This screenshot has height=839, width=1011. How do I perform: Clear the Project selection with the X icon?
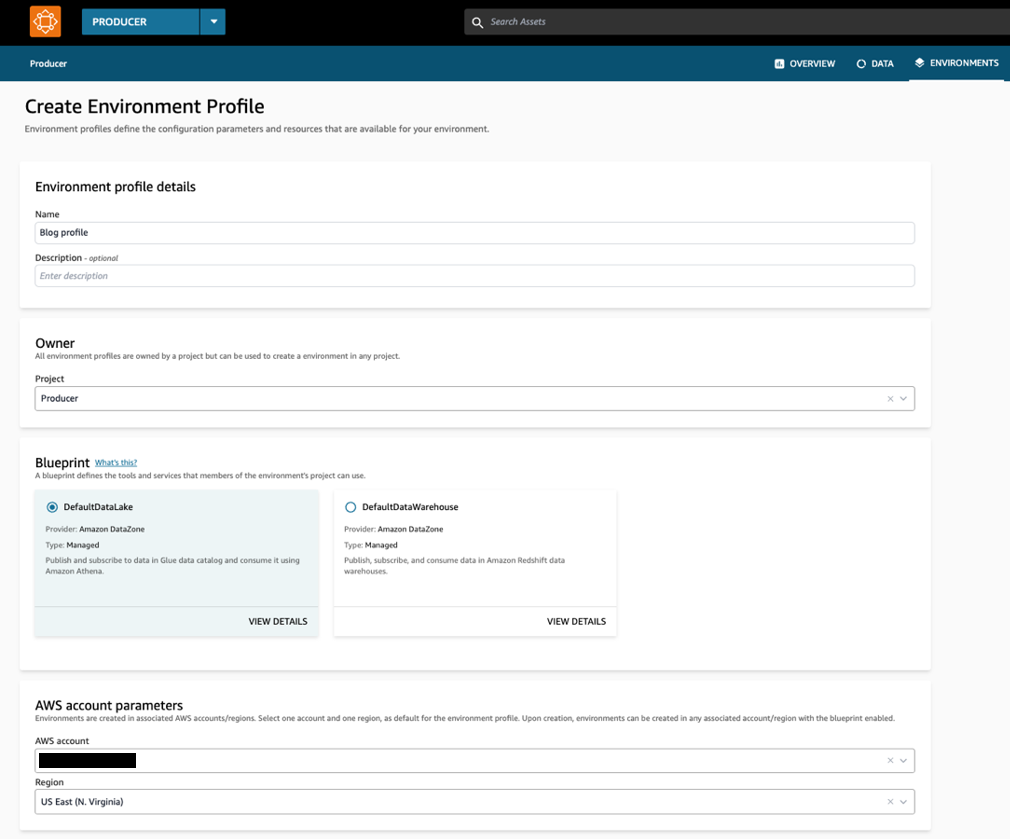890,399
